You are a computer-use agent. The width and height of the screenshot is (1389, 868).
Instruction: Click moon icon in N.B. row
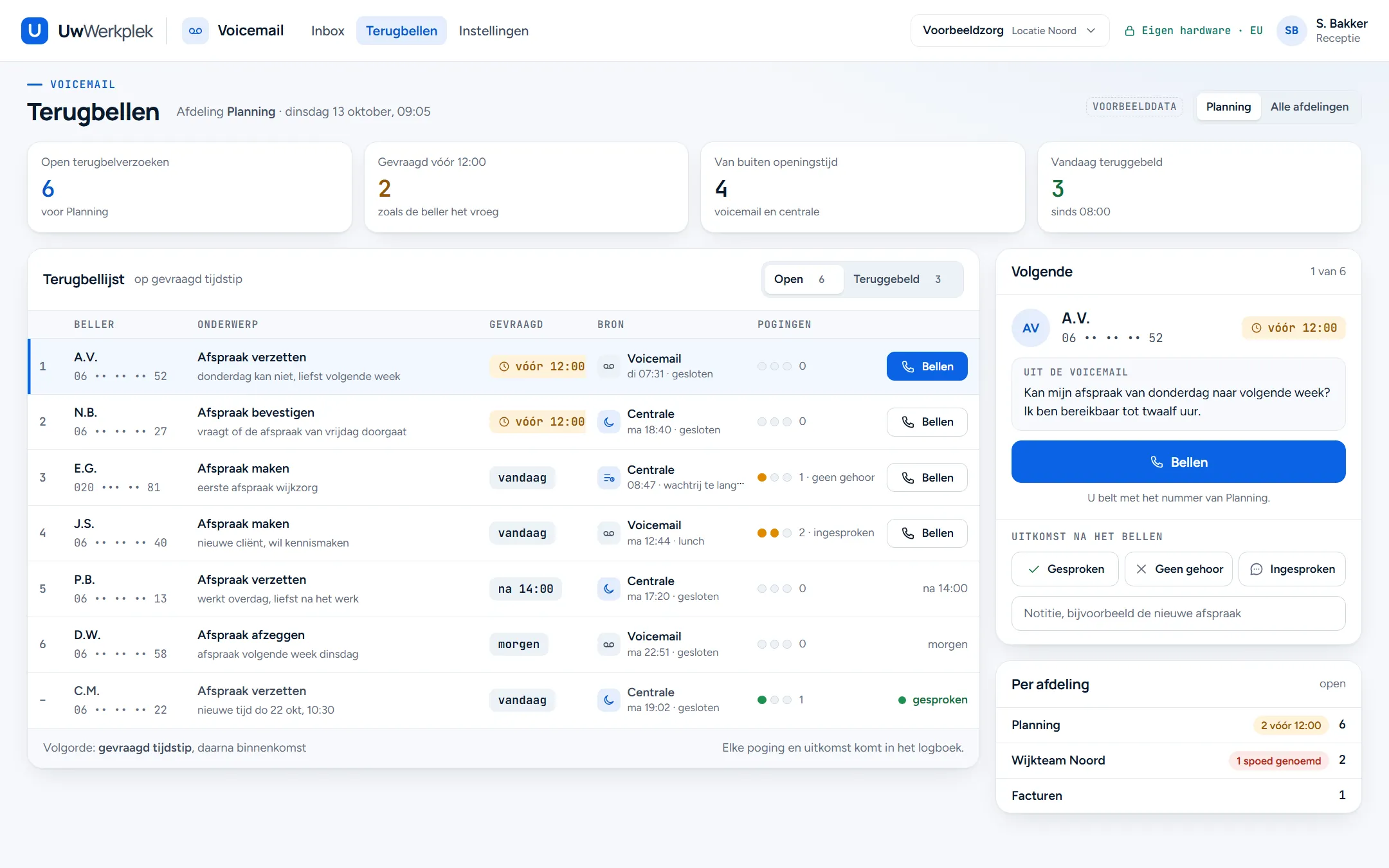pos(608,422)
